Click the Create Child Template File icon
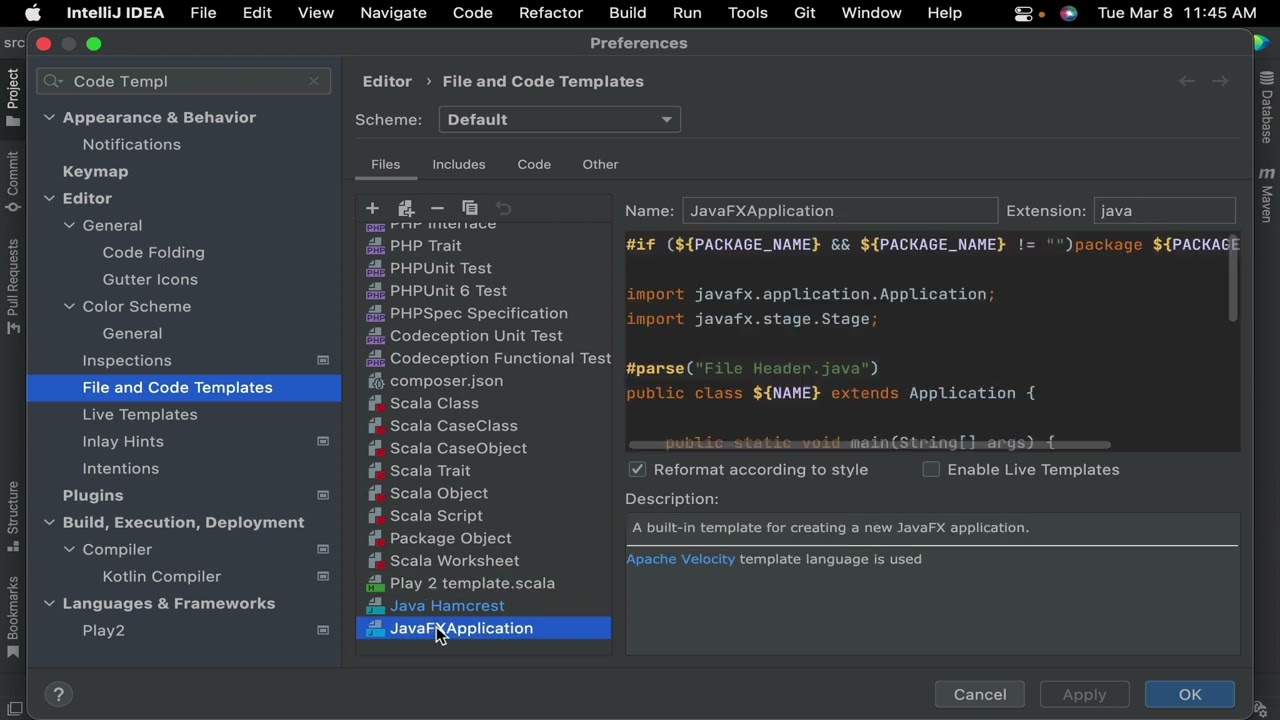This screenshot has width=1280, height=720. [x=405, y=208]
